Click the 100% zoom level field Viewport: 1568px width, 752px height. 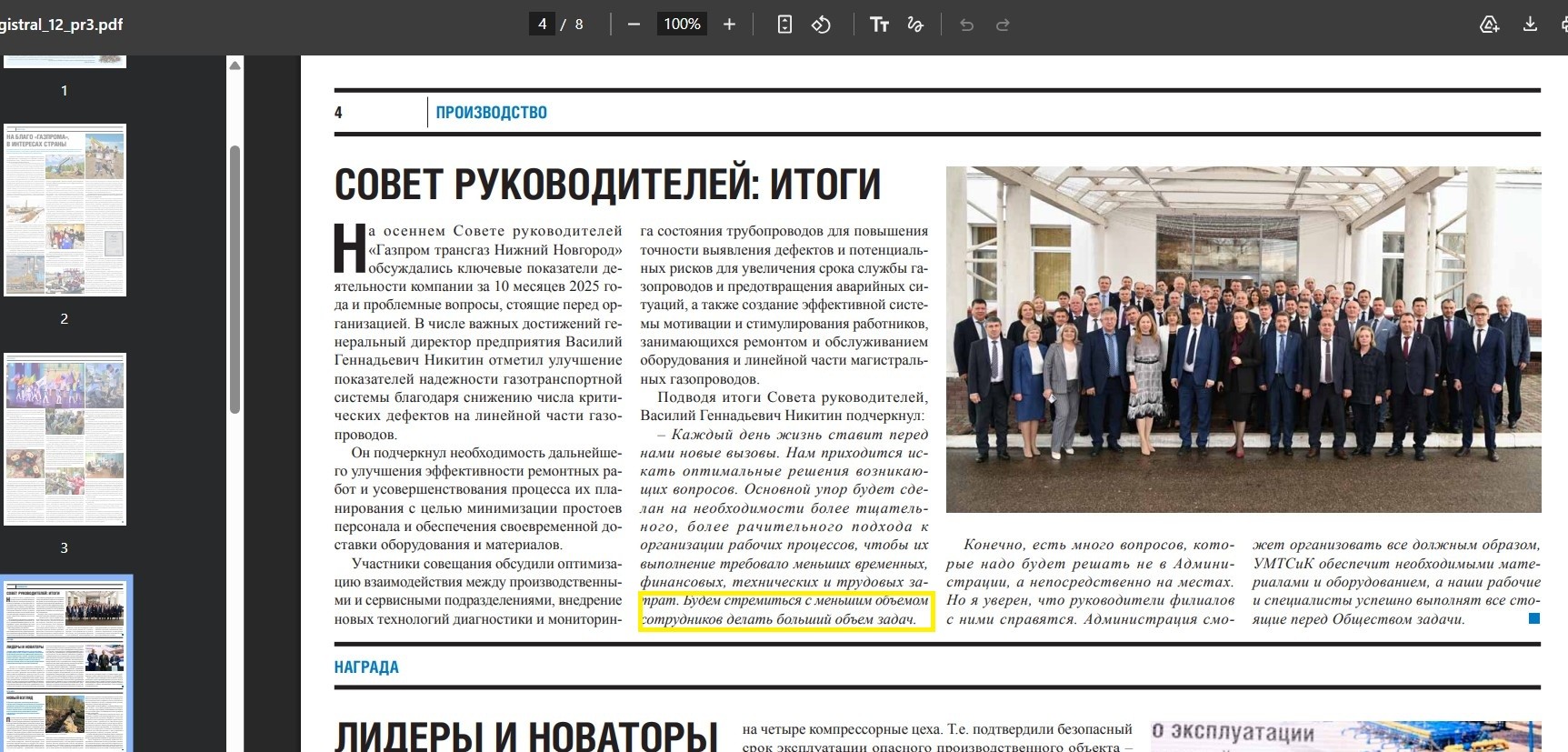(682, 25)
